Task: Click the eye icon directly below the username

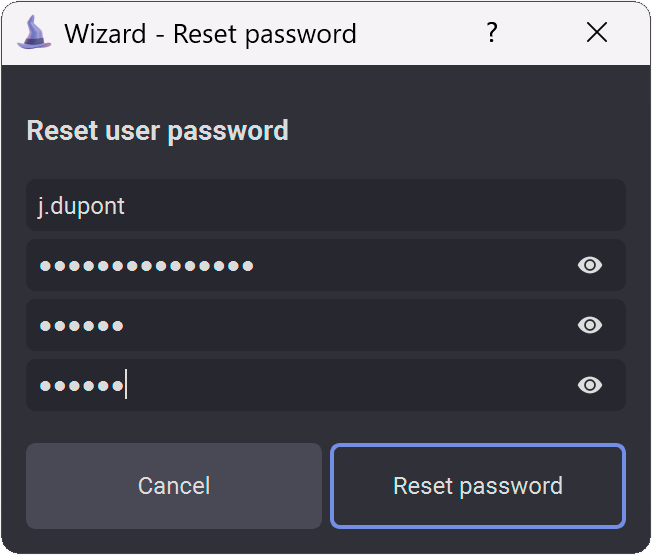Action: pyautogui.click(x=590, y=265)
